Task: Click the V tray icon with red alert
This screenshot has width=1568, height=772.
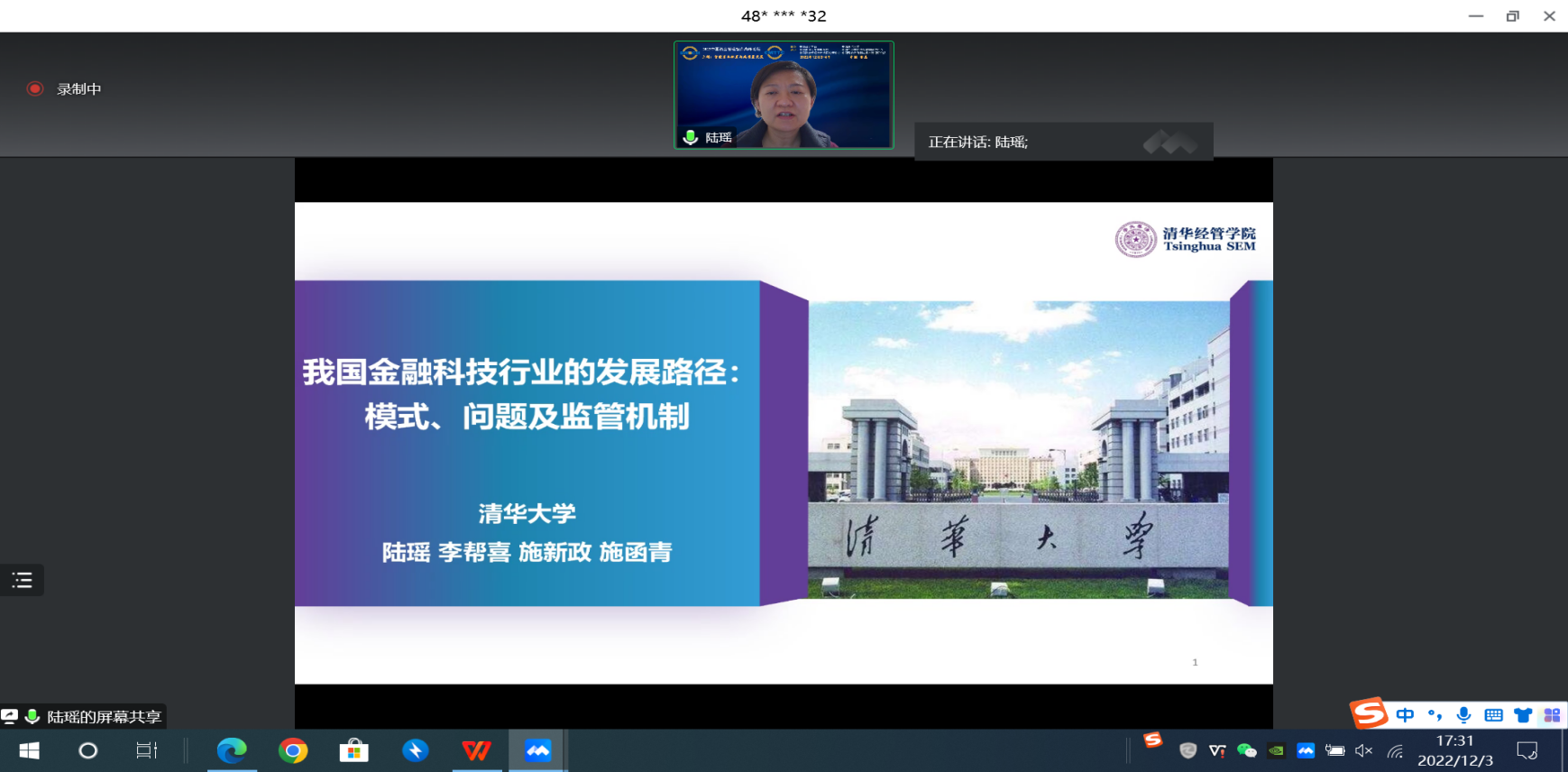Action: (1217, 750)
